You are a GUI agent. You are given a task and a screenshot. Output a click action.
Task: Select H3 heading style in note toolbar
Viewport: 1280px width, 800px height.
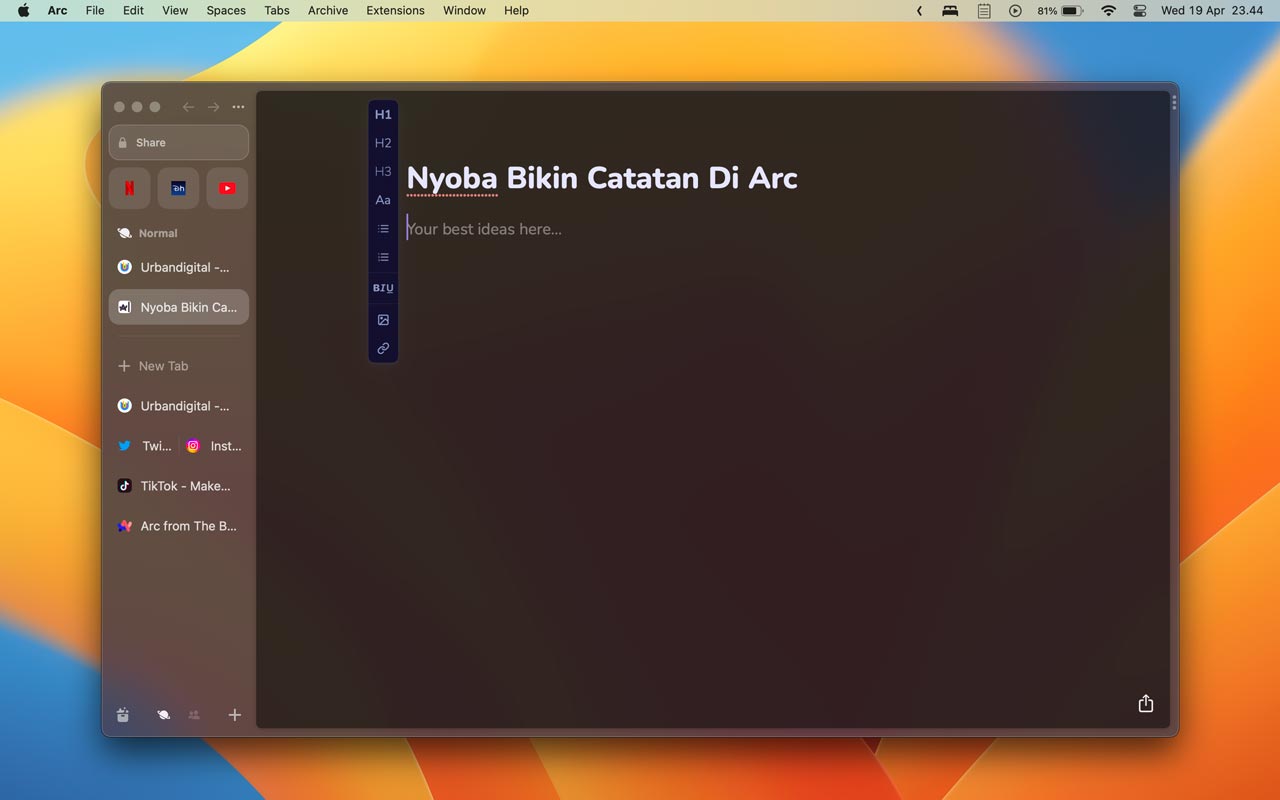click(383, 172)
